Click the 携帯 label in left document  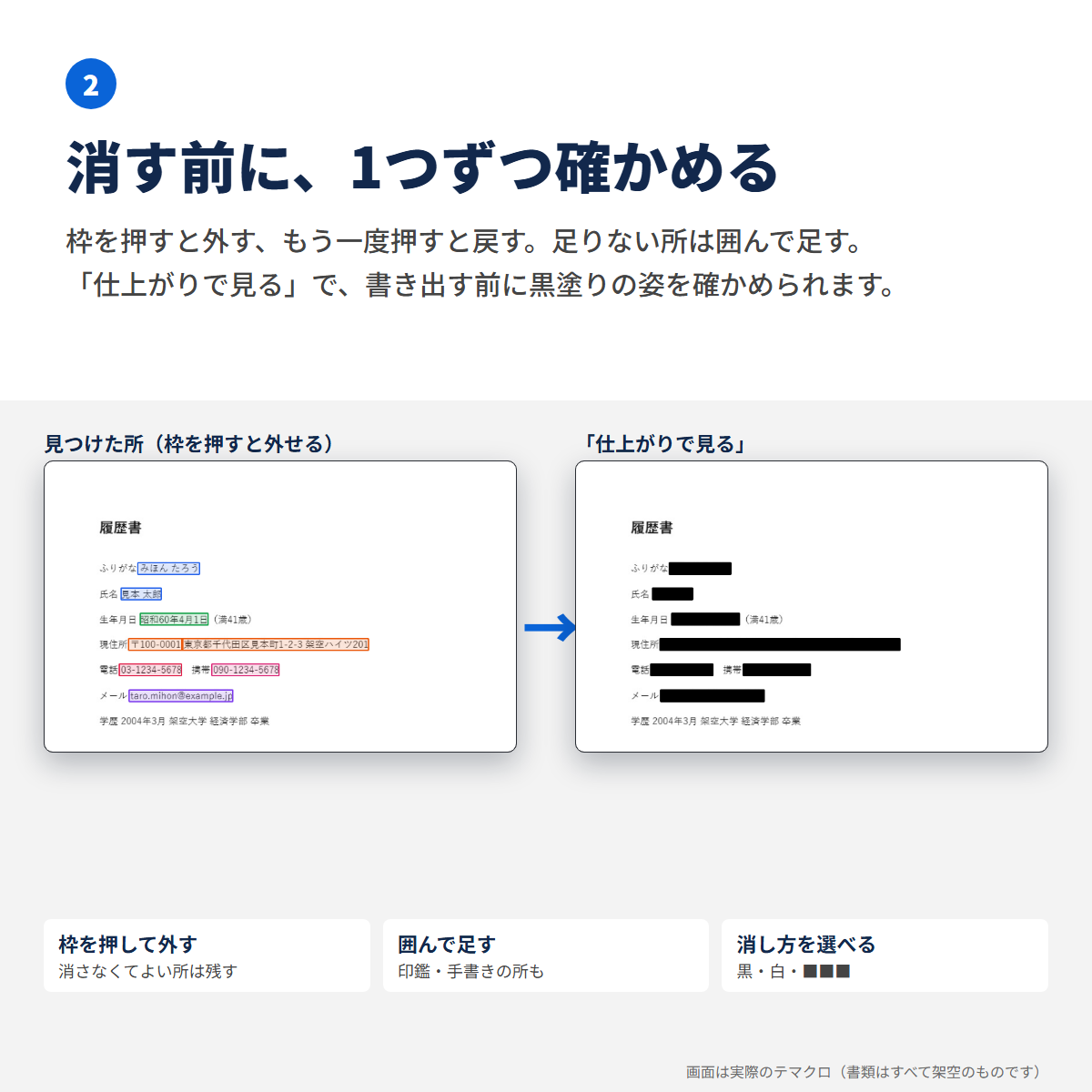point(201,670)
